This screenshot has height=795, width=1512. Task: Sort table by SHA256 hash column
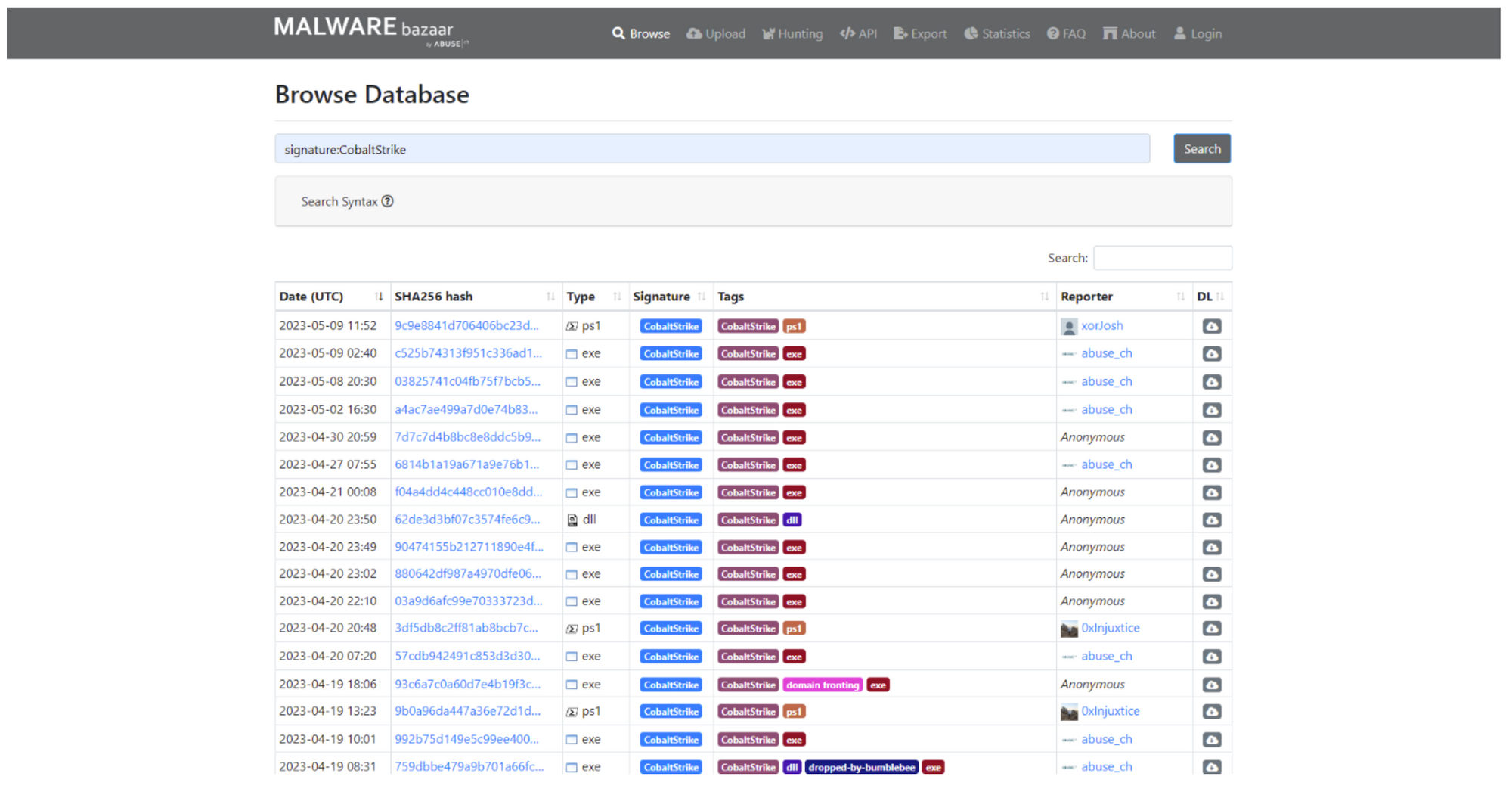[x=476, y=297]
